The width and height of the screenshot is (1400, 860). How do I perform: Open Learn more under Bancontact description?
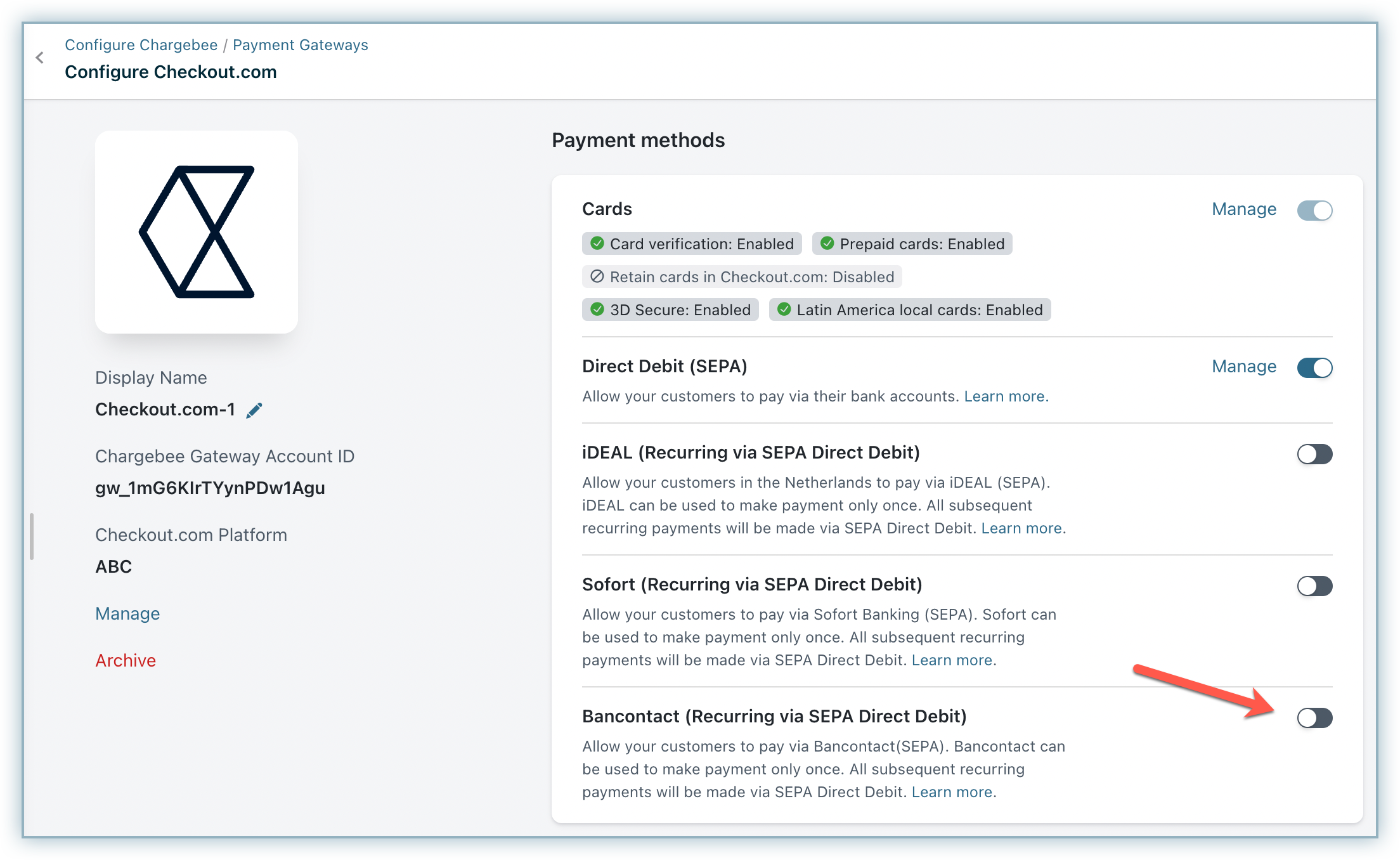pyautogui.click(x=954, y=792)
